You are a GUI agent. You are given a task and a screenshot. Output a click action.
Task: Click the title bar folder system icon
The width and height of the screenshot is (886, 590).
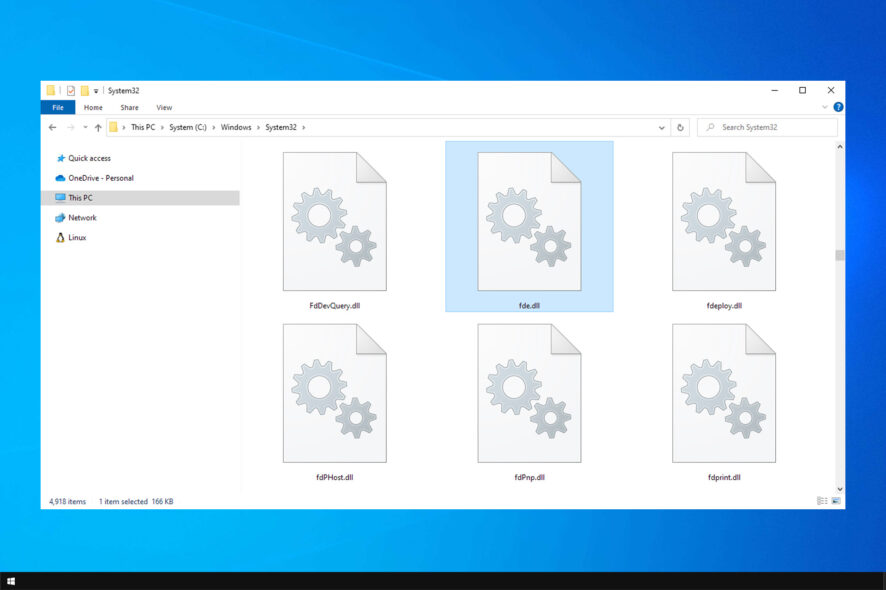click(x=51, y=90)
